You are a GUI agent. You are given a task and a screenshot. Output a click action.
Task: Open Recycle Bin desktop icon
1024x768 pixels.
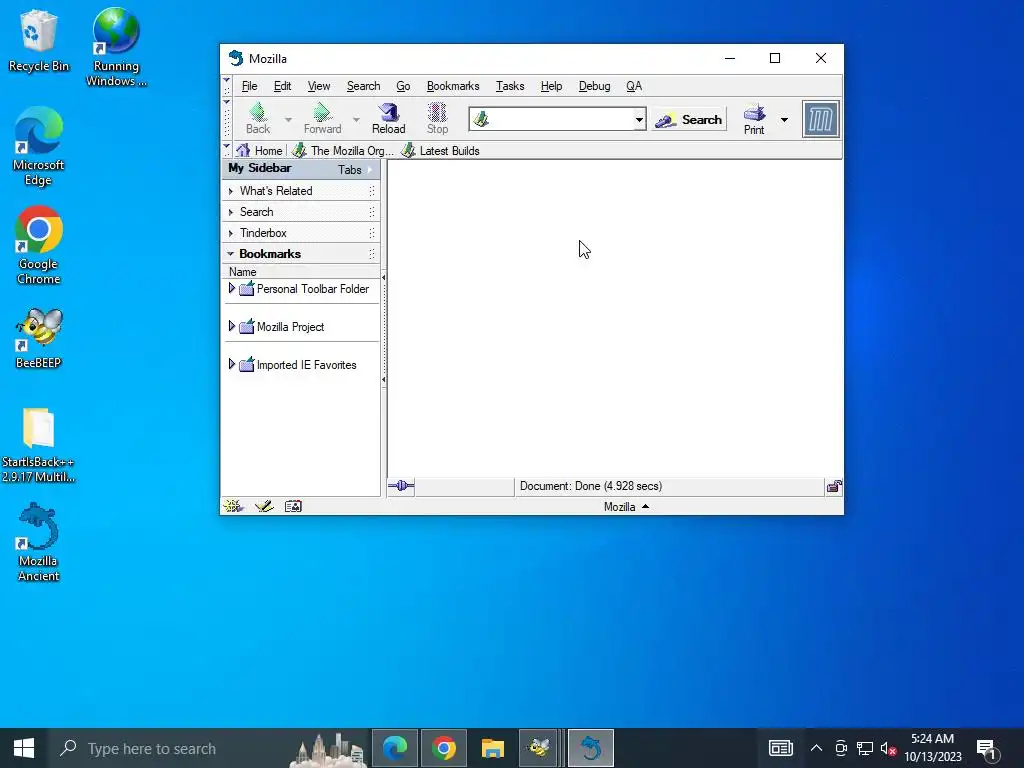tap(39, 40)
